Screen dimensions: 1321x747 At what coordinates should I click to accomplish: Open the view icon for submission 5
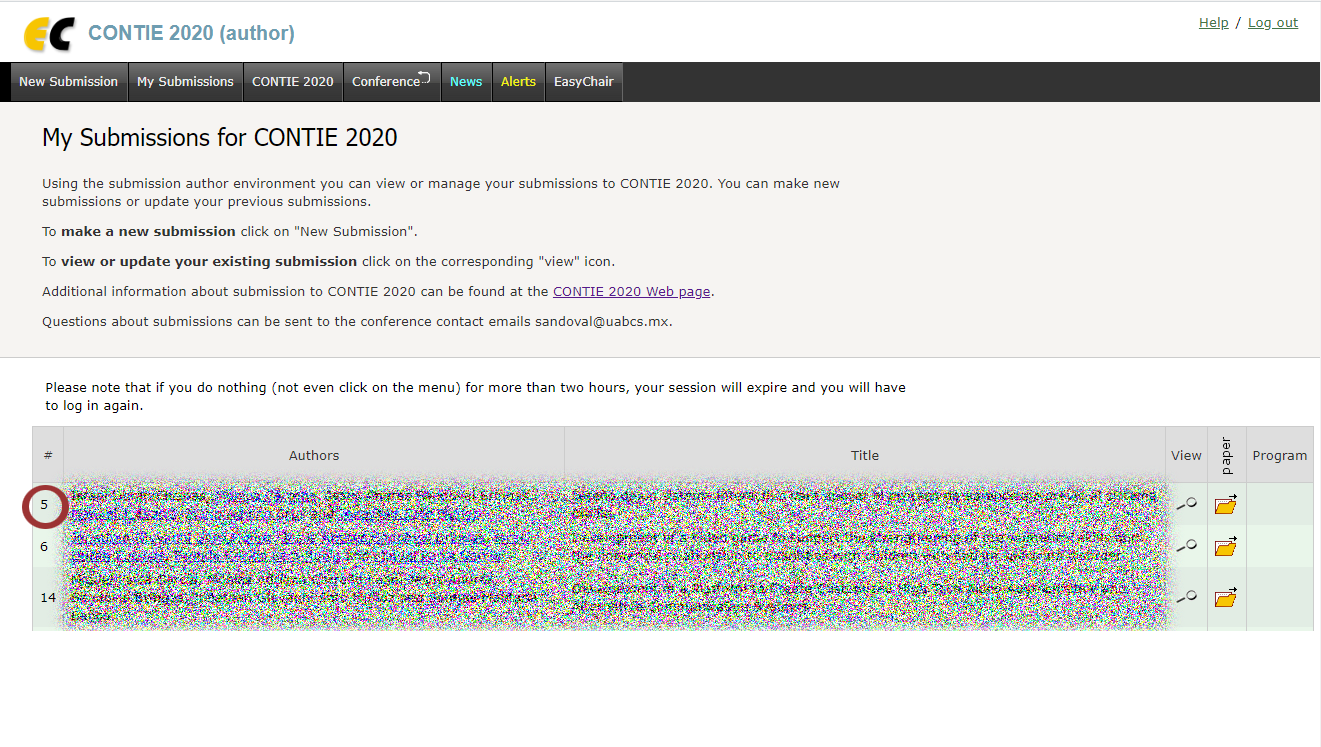tap(1186, 504)
